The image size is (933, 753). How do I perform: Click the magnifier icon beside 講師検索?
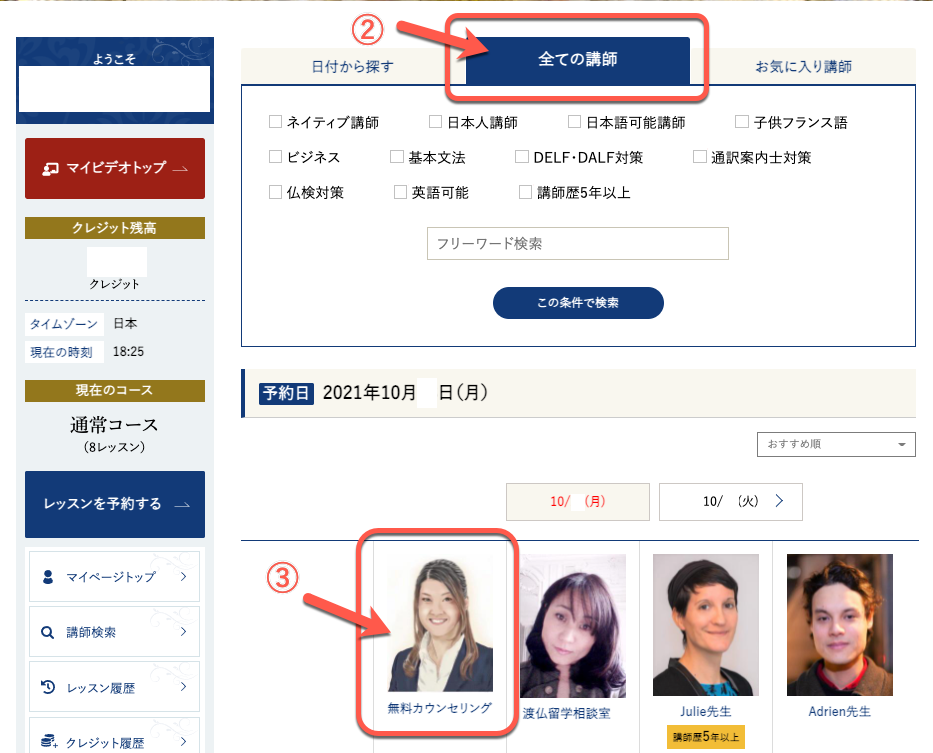coord(47,632)
